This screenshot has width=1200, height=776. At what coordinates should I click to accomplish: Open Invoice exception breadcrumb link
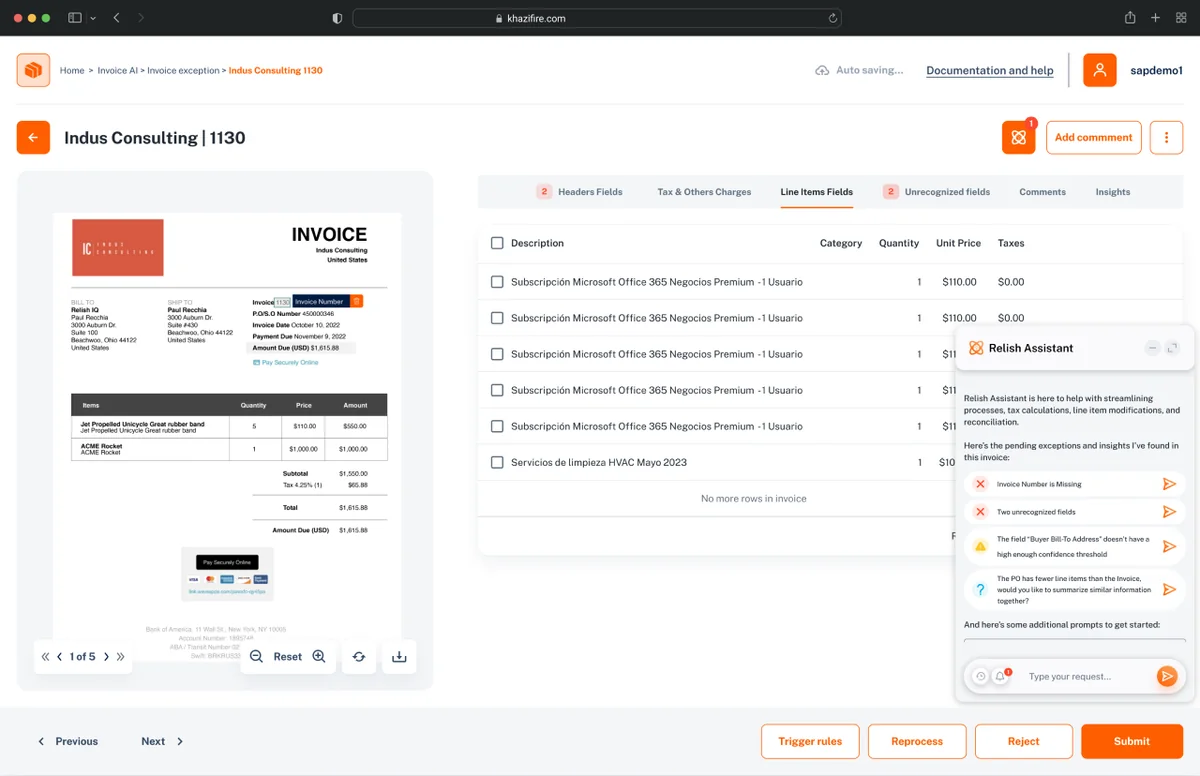tap(183, 71)
